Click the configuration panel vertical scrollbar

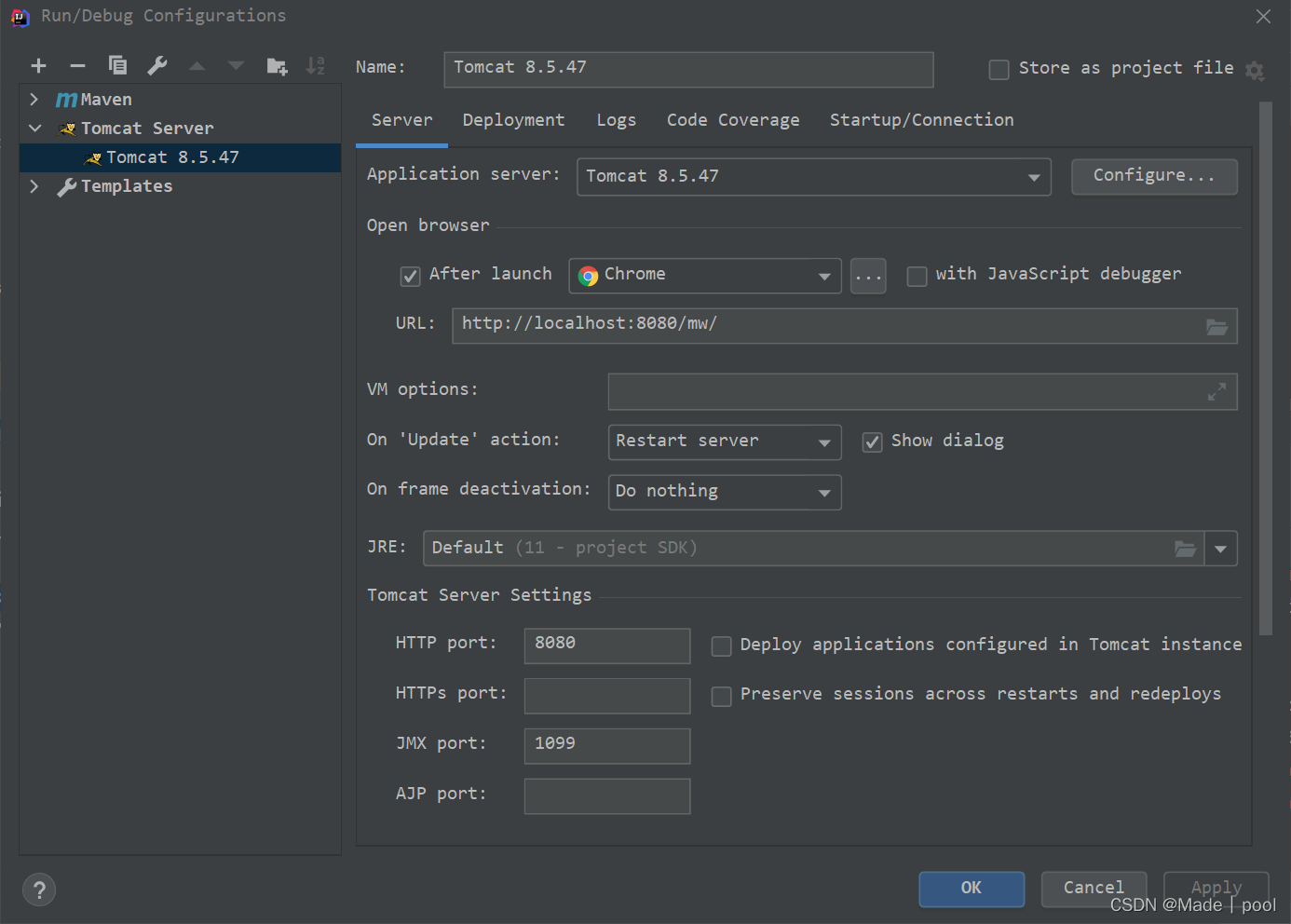1266,368
